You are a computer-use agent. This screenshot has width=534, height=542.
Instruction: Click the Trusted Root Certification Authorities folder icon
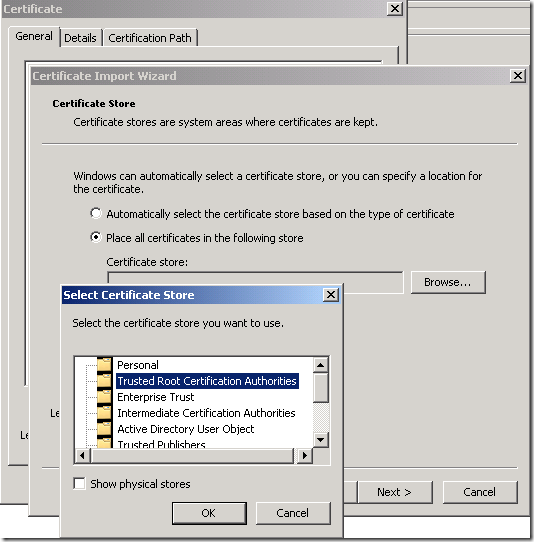coord(104,380)
